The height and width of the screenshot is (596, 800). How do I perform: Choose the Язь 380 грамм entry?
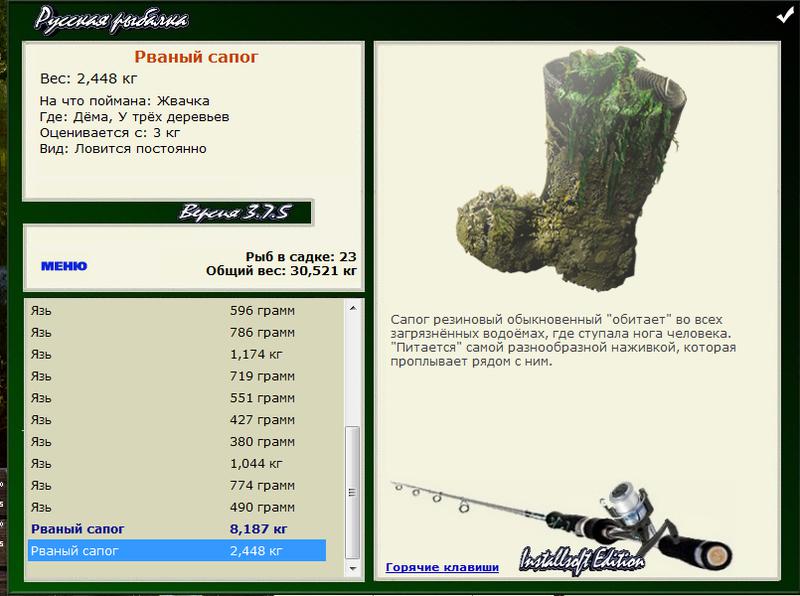click(177, 442)
